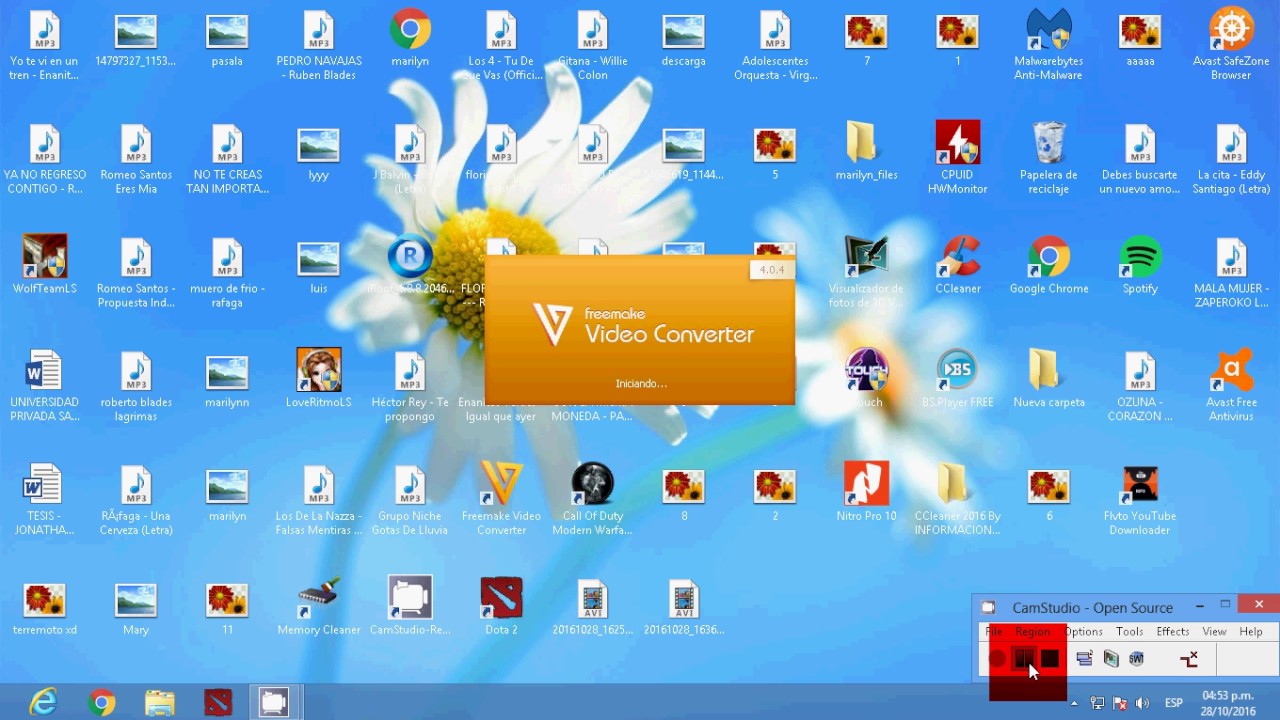Viewport: 1280px width, 720px height.
Task: Select the Nueva carpeta folder
Action: tap(1048, 379)
